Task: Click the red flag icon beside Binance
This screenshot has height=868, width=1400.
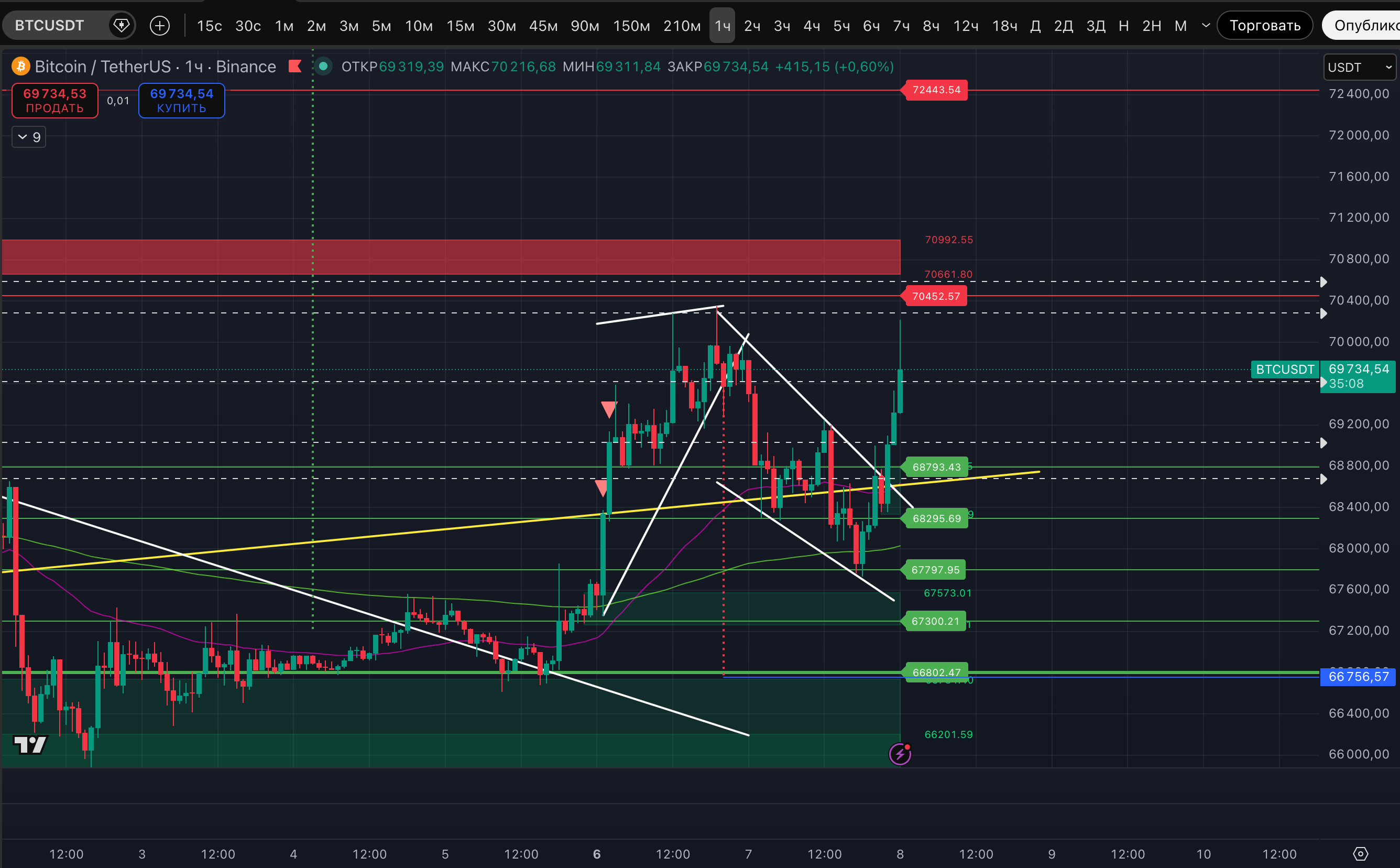Action: click(295, 67)
